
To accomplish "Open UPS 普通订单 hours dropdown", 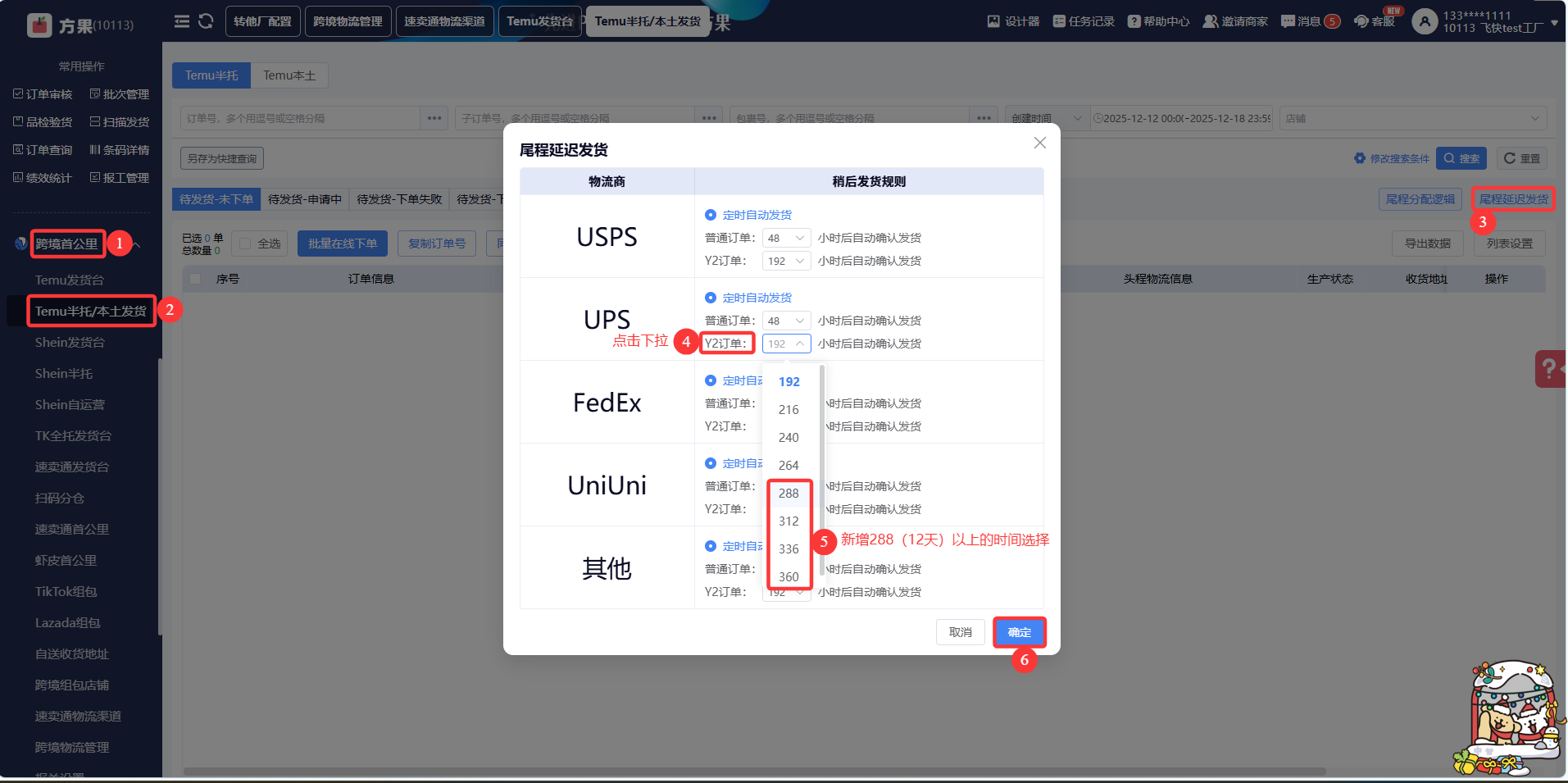I will 786,321.
